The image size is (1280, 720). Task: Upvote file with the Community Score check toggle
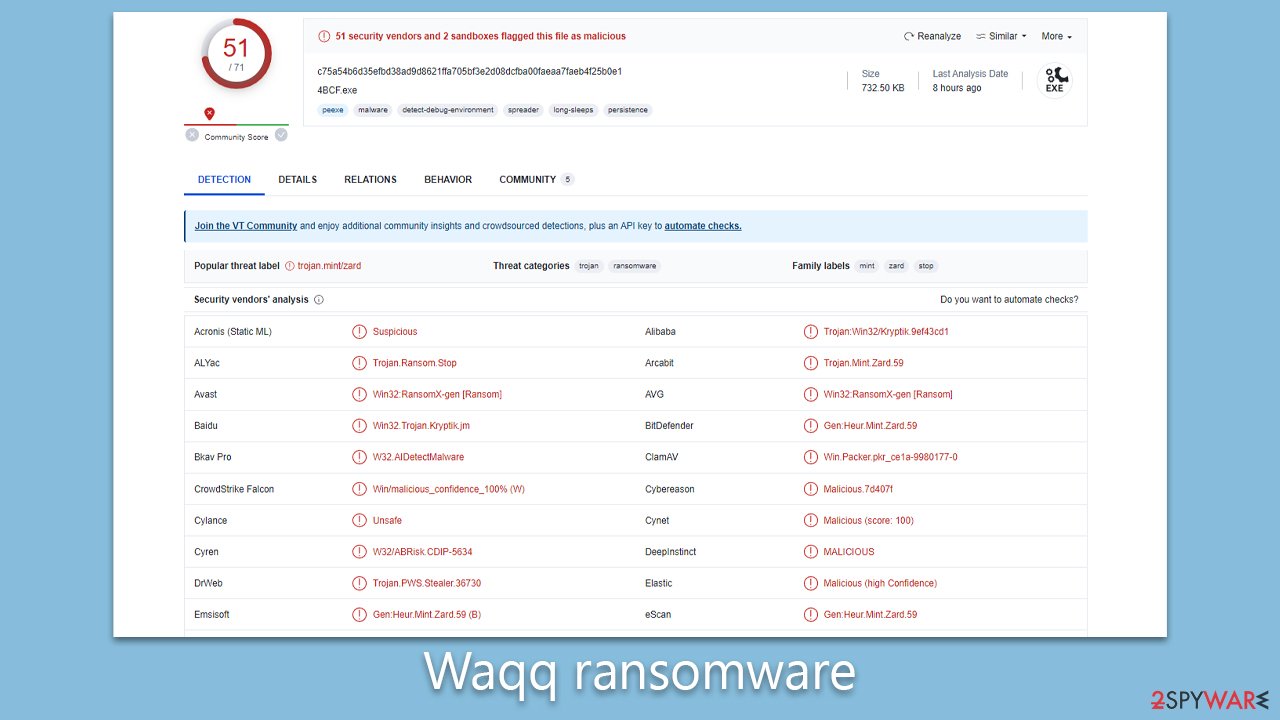tap(281, 134)
